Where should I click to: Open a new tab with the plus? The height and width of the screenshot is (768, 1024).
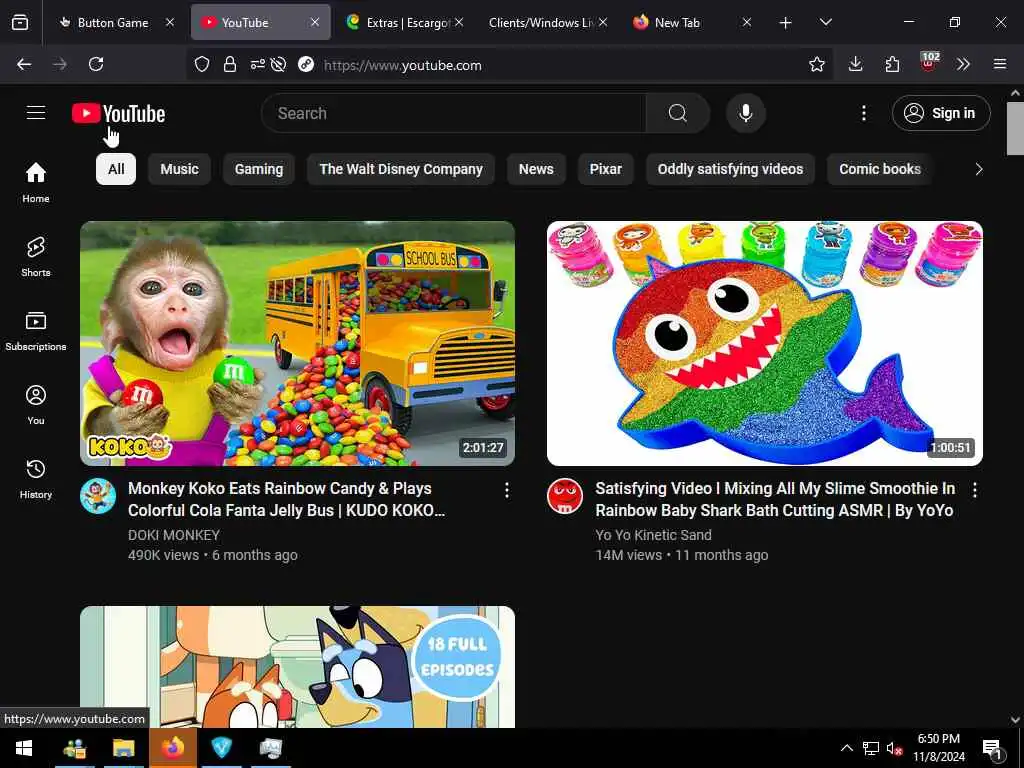[786, 23]
